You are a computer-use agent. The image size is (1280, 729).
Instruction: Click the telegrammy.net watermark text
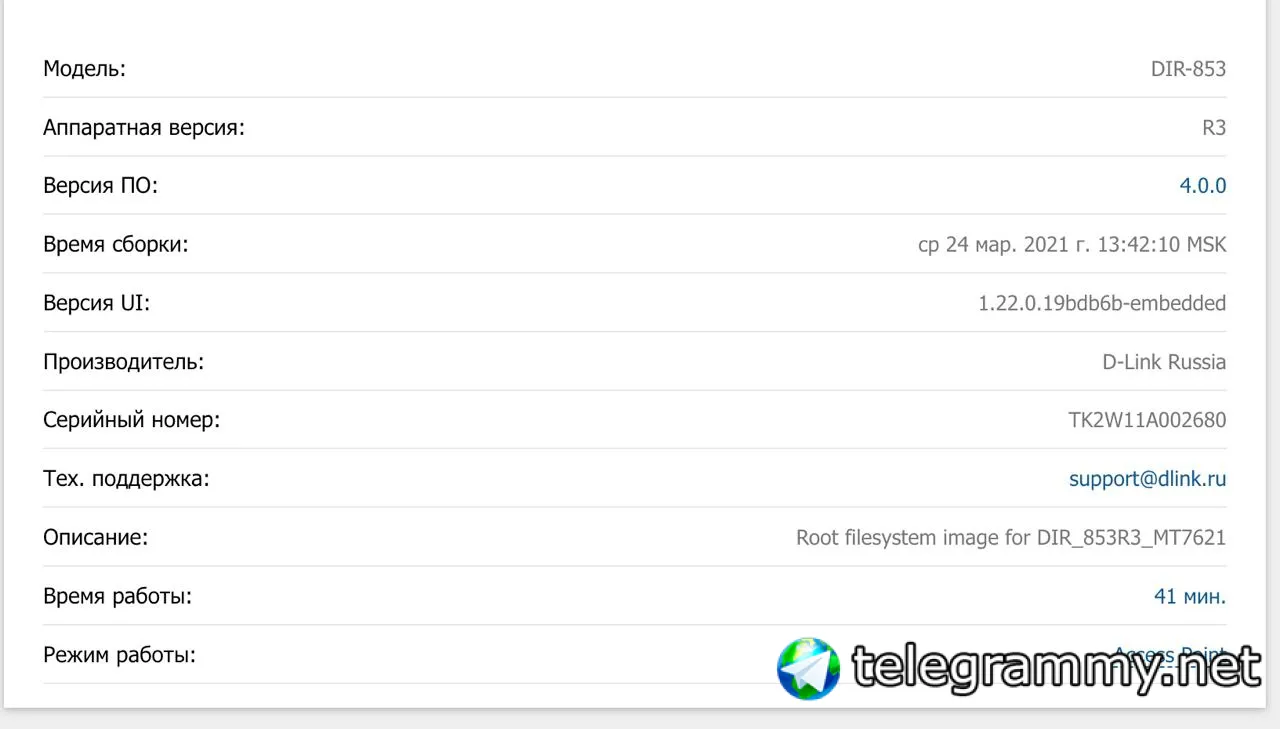pos(1056,667)
